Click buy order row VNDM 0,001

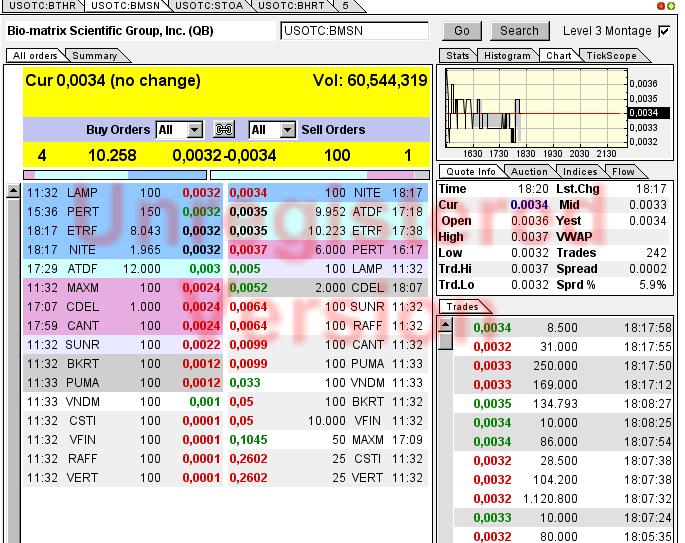tap(123, 402)
